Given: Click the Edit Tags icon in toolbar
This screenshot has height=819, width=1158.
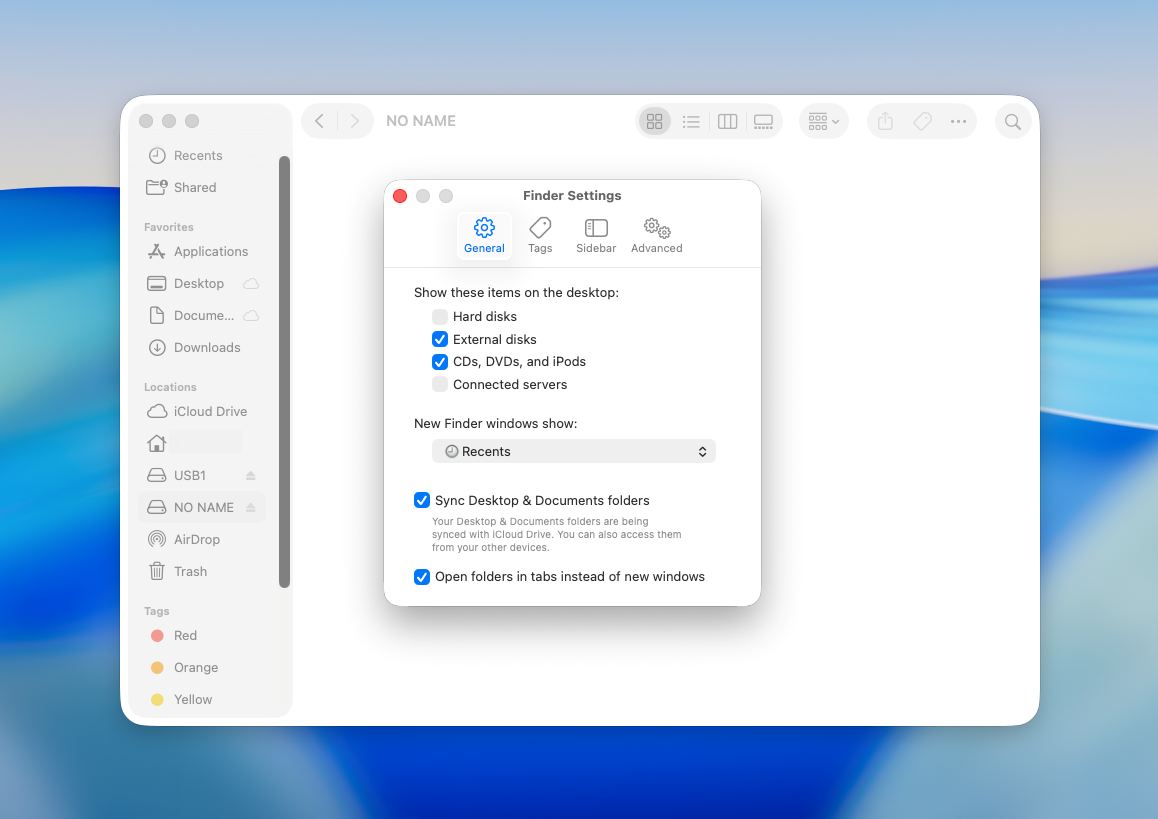Looking at the screenshot, I should [x=922, y=121].
